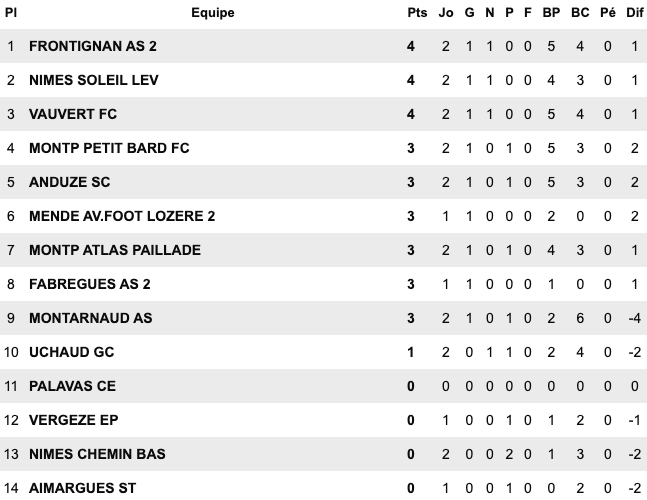Screen dimensions: 647x500
Task: Click the NIMES CHEMIN BAS team name
Action: coord(97,454)
